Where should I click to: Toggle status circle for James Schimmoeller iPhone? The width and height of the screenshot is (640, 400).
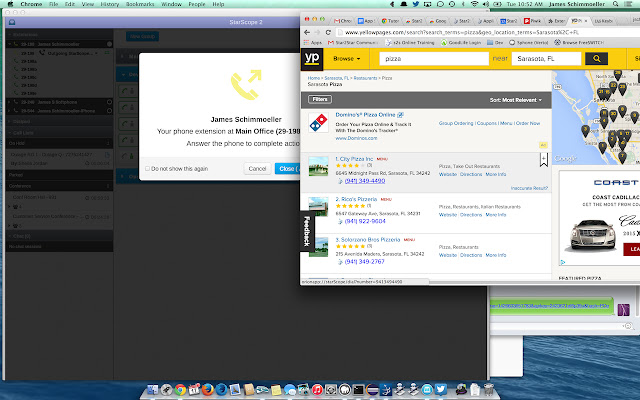(x=109, y=111)
